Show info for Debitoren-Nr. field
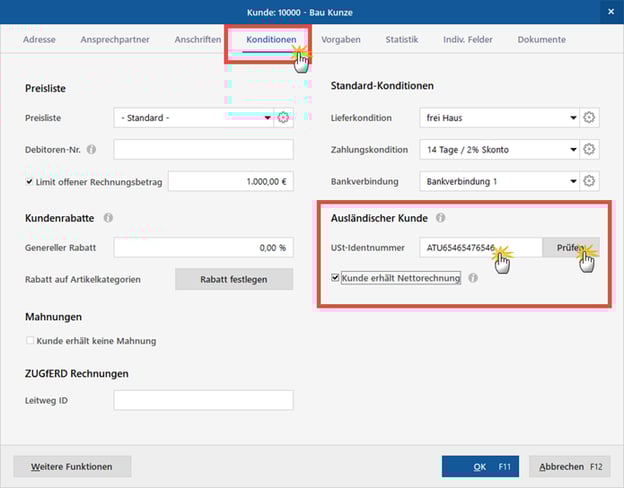 click(x=92, y=150)
